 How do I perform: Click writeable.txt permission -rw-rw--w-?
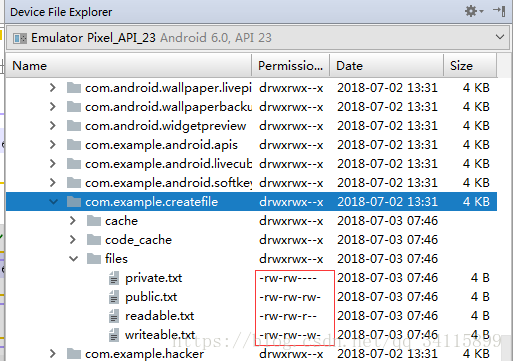[x=290, y=335]
